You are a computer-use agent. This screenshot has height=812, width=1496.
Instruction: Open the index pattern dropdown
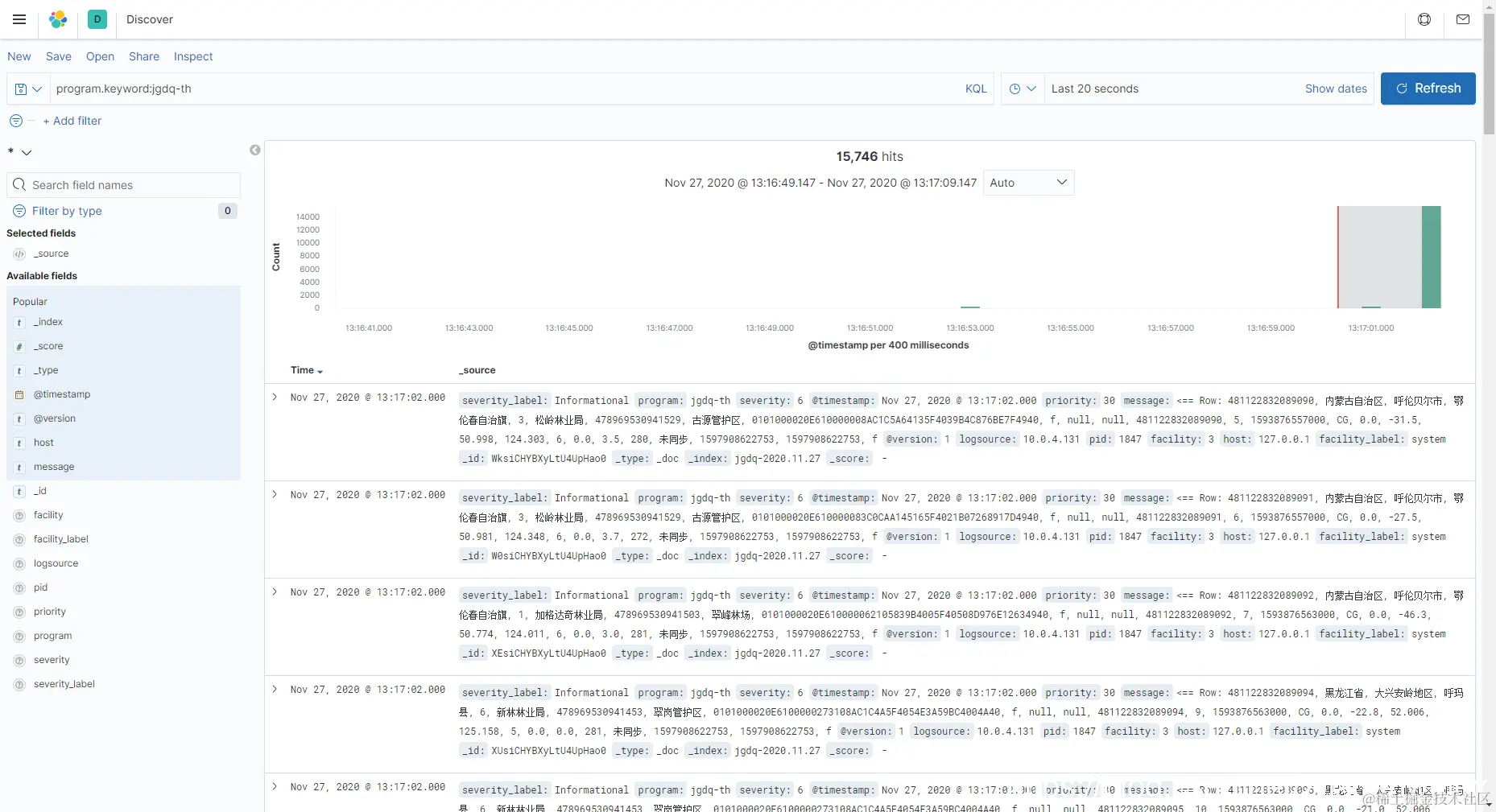coord(20,152)
